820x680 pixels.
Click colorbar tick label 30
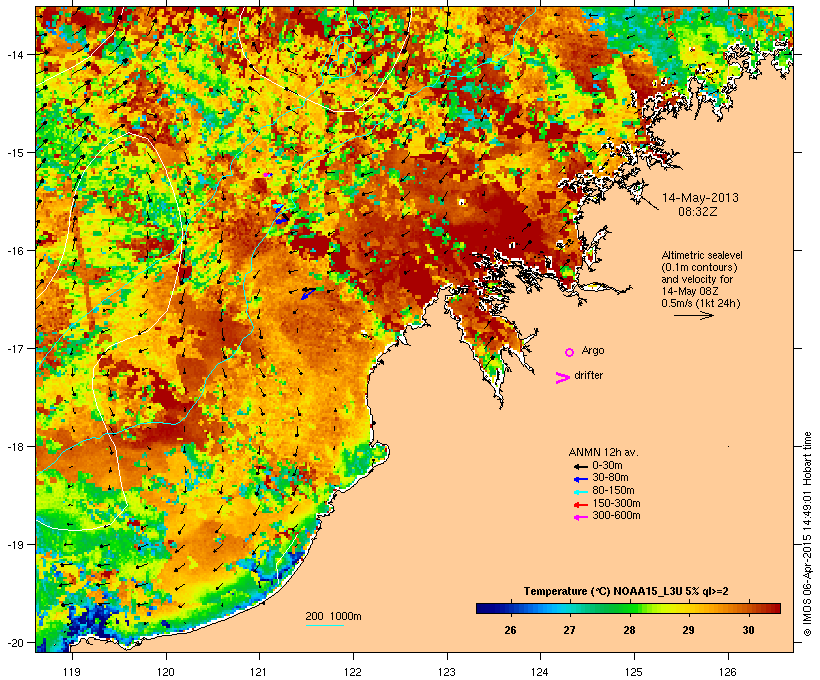(x=748, y=630)
